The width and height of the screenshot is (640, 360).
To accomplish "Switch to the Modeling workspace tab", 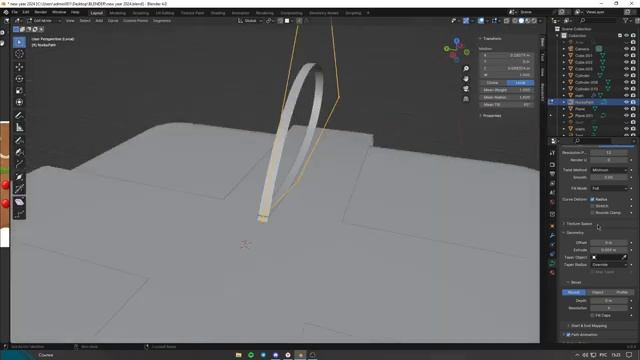I will (x=117, y=13).
